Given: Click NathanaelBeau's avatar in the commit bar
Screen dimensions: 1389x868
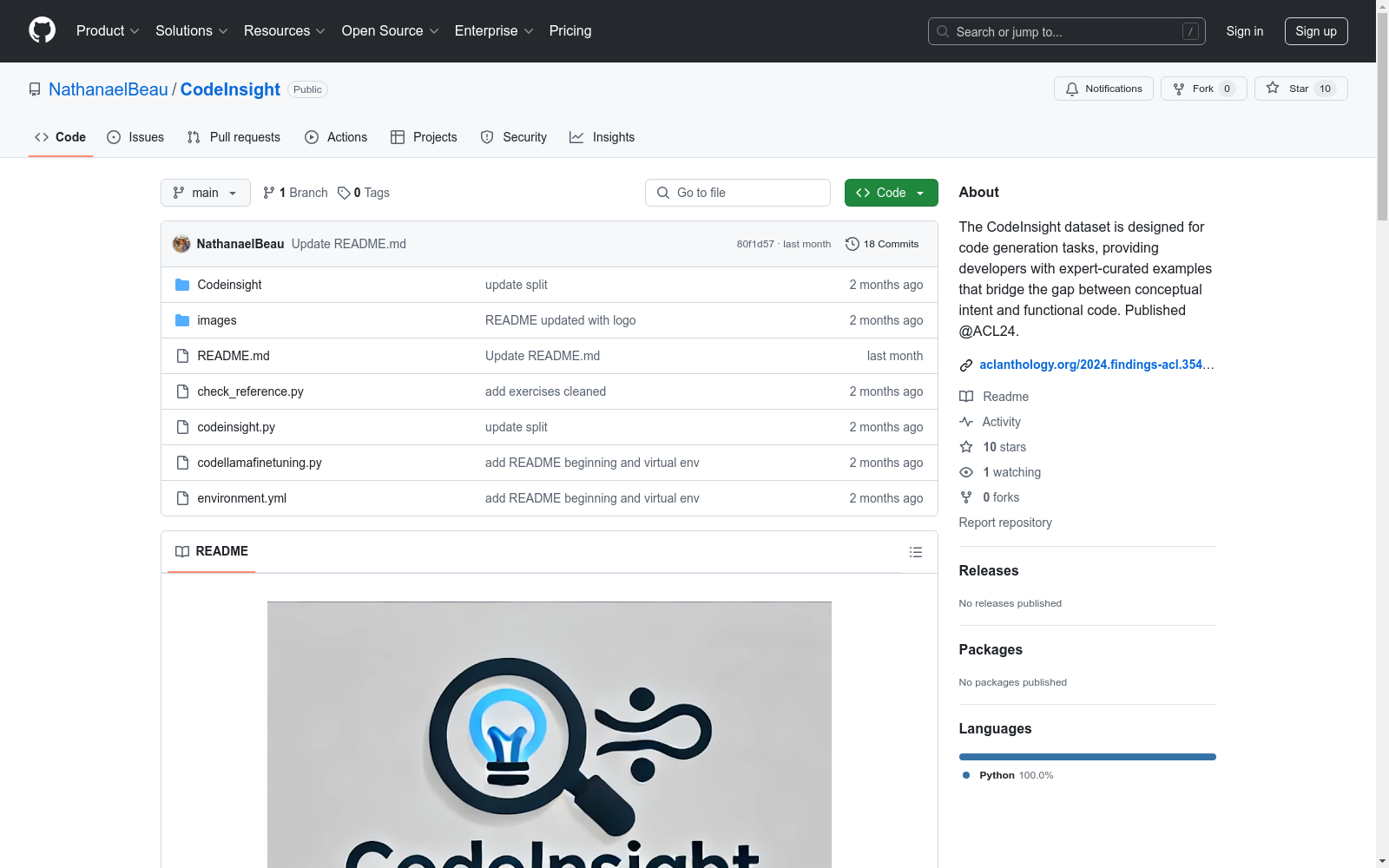Looking at the screenshot, I should pos(181,244).
